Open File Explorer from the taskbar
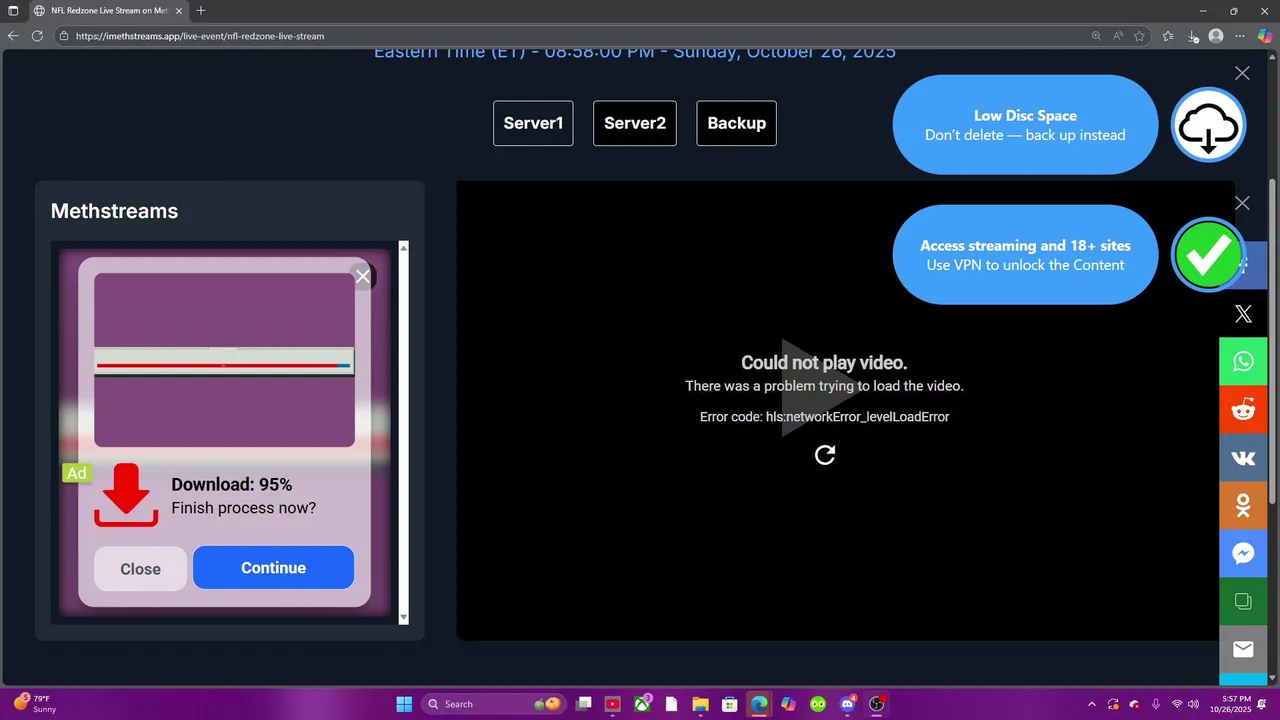 click(700, 704)
